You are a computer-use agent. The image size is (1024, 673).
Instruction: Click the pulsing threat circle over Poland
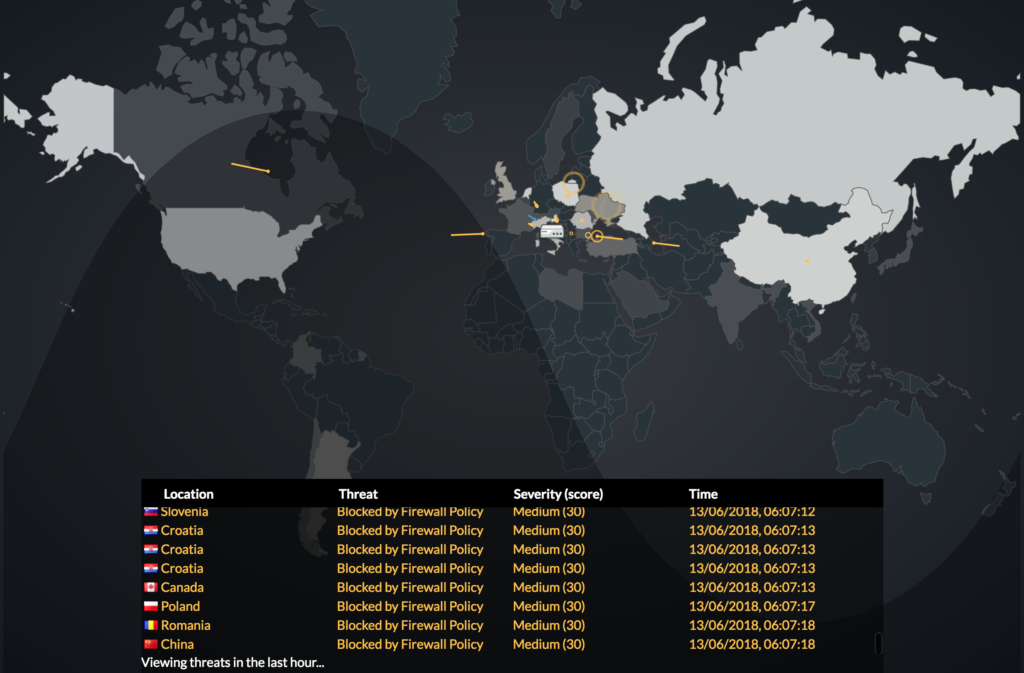pyautogui.click(x=573, y=183)
